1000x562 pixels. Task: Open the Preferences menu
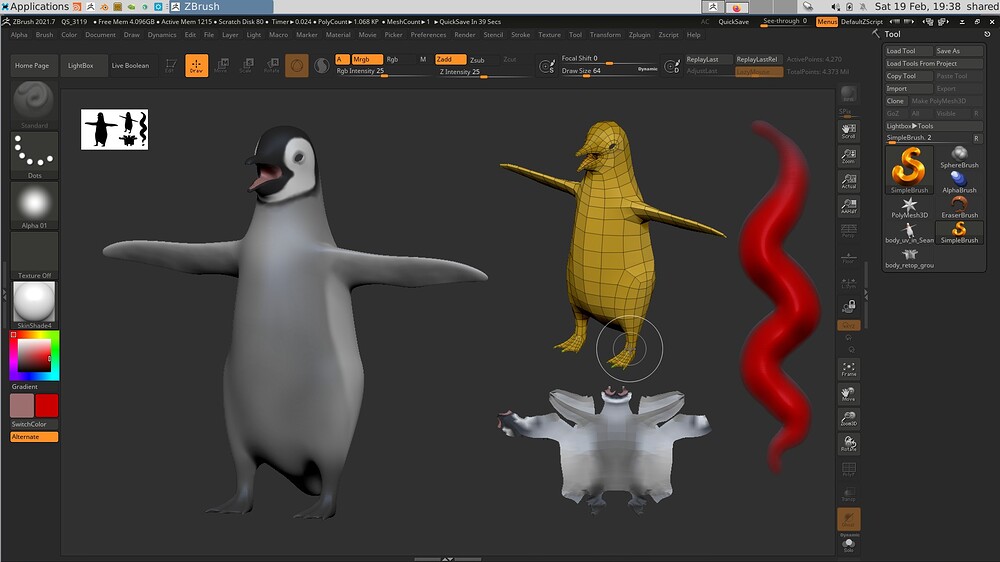[428, 35]
